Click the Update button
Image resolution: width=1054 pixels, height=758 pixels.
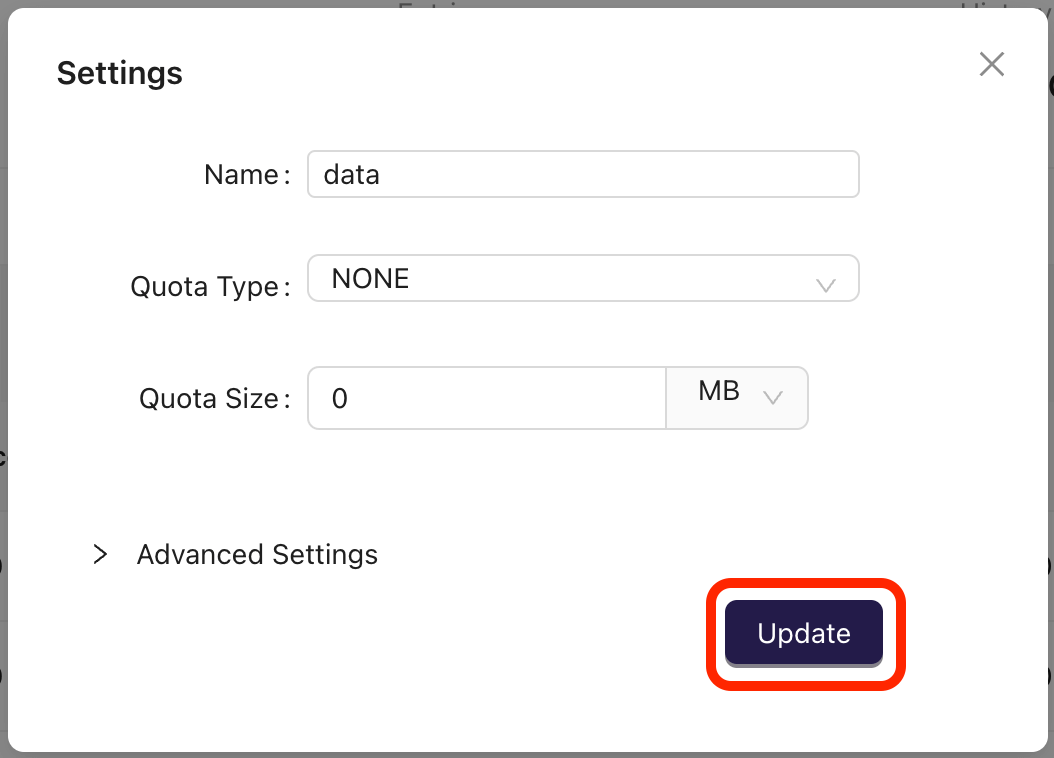(803, 633)
